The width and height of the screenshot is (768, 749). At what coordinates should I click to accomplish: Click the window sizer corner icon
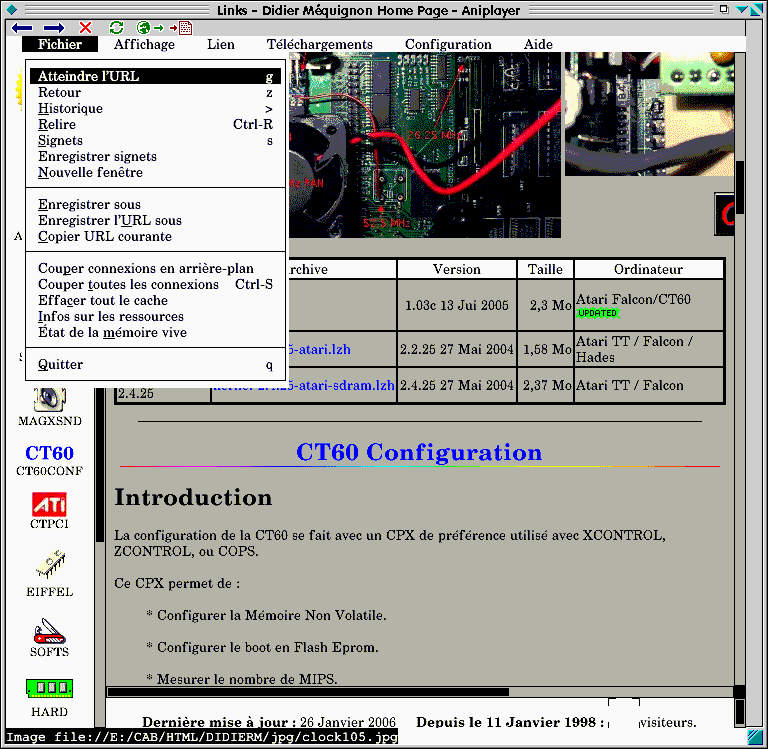click(x=754, y=735)
